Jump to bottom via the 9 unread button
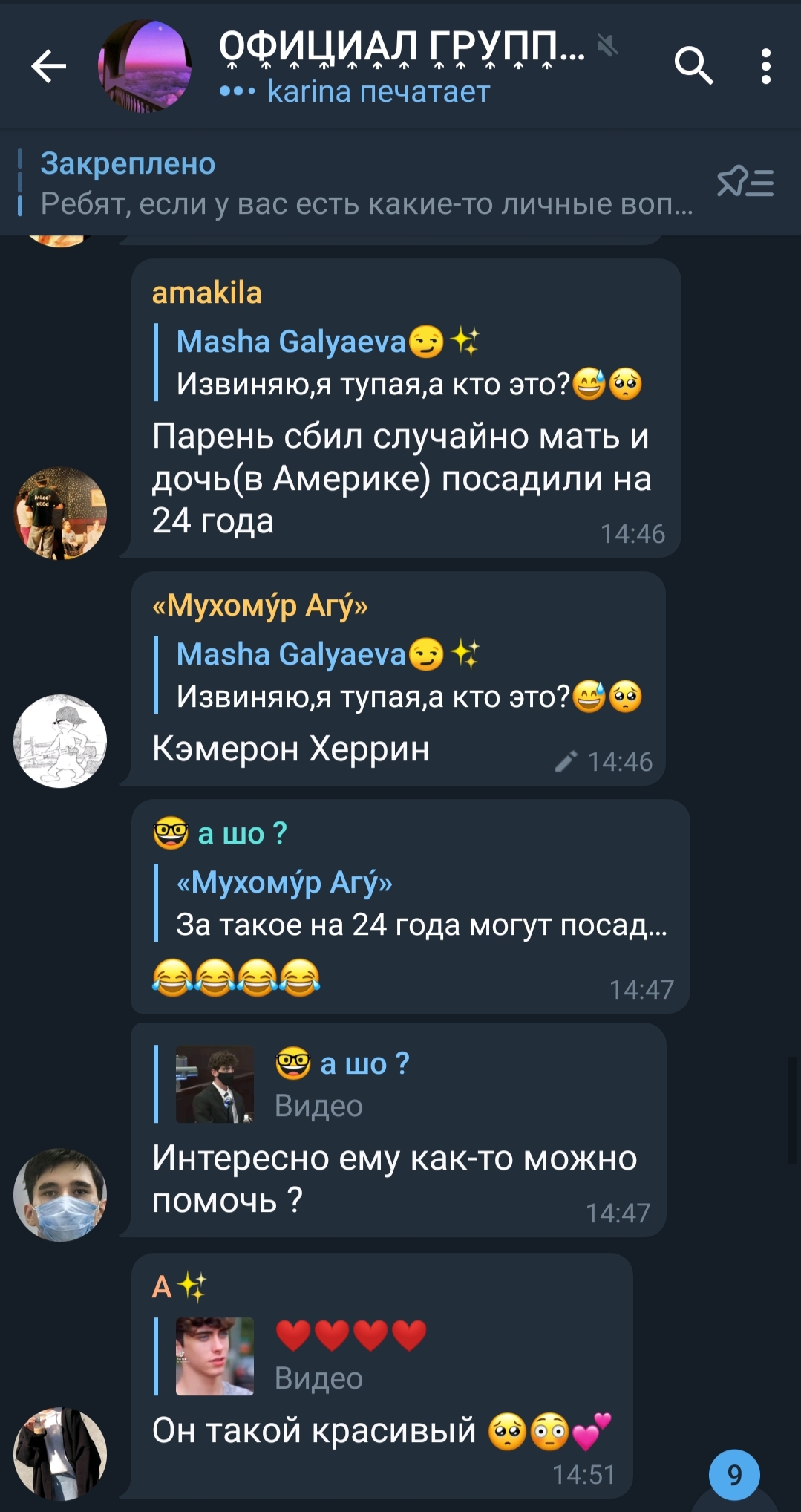The image size is (801, 1512). click(734, 1474)
